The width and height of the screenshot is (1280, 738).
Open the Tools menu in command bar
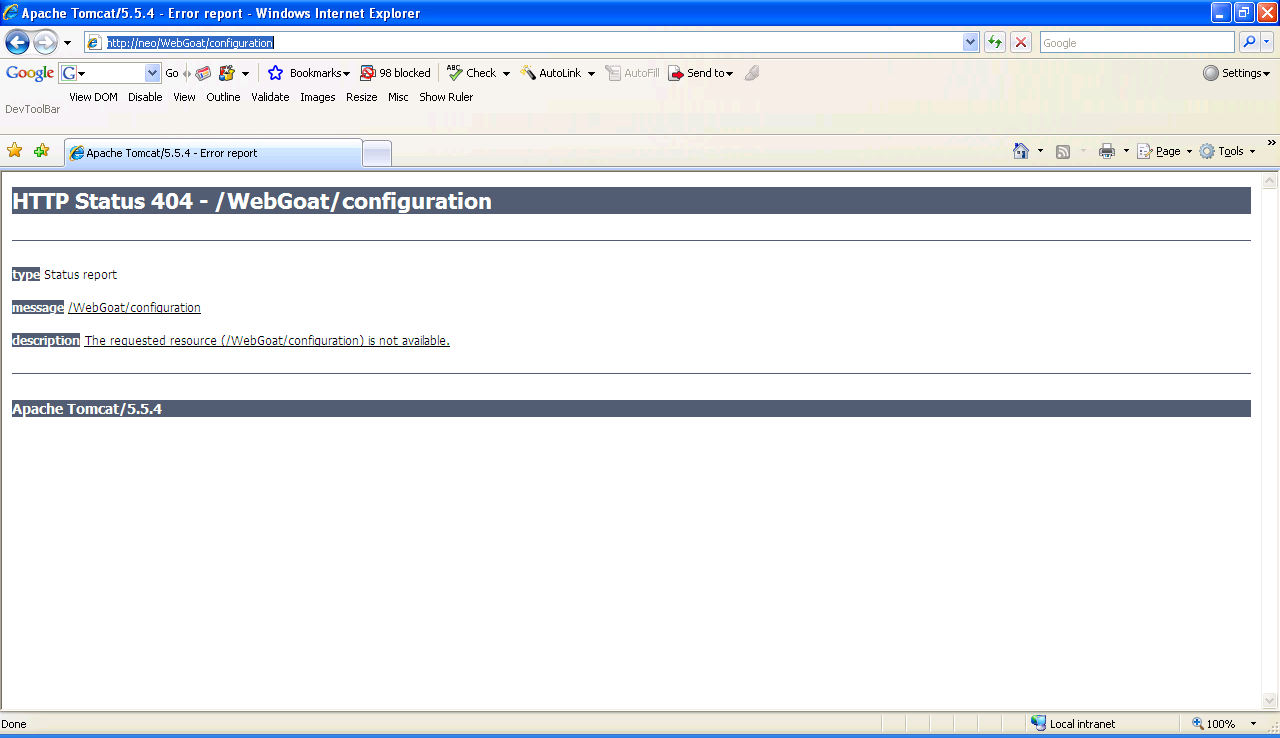1227,151
